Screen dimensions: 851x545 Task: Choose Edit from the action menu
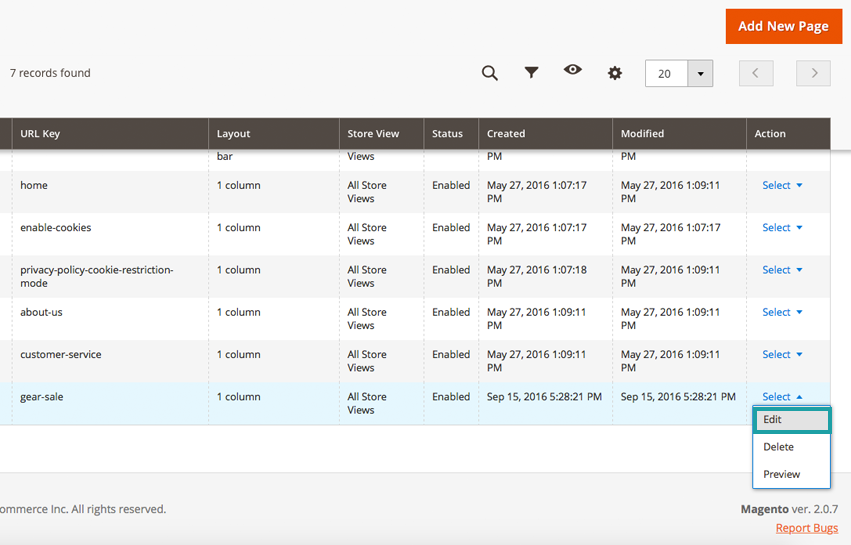tap(791, 420)
